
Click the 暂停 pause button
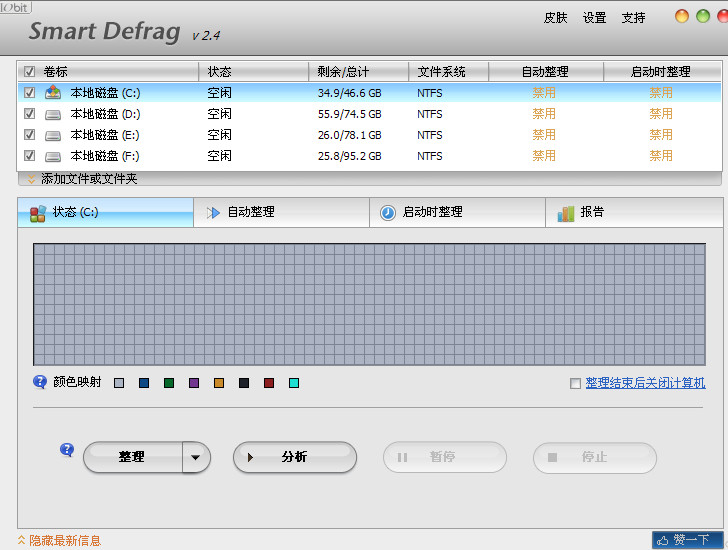point(445,457)
